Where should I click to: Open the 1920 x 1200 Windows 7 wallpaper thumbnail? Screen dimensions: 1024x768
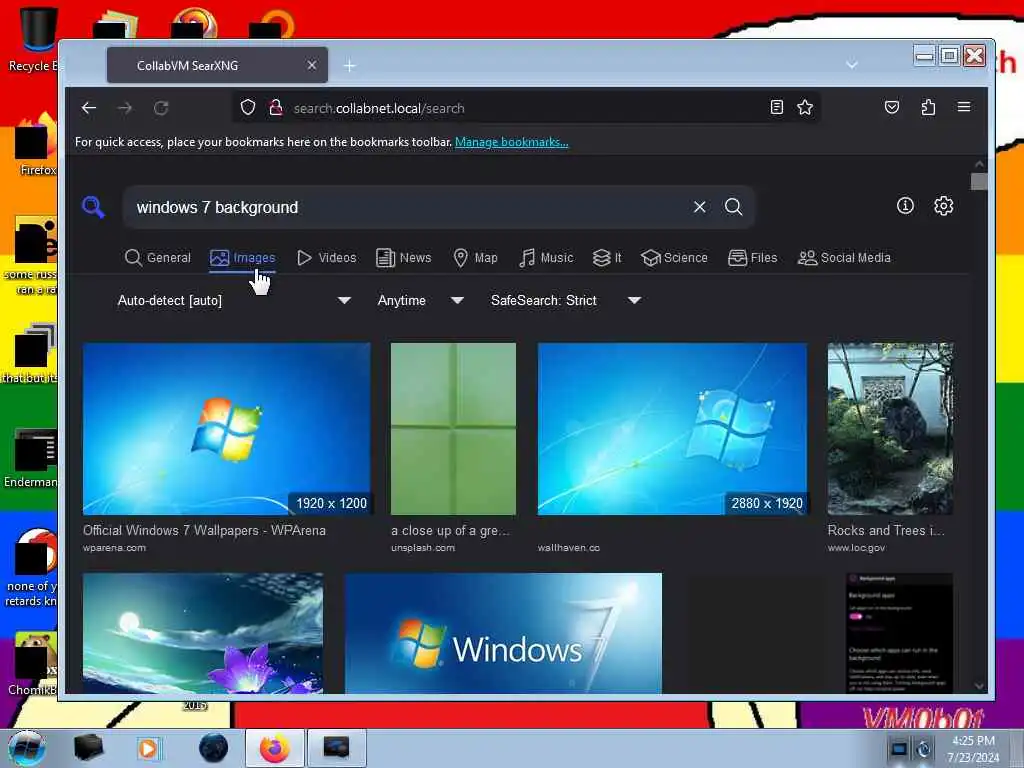227,429
